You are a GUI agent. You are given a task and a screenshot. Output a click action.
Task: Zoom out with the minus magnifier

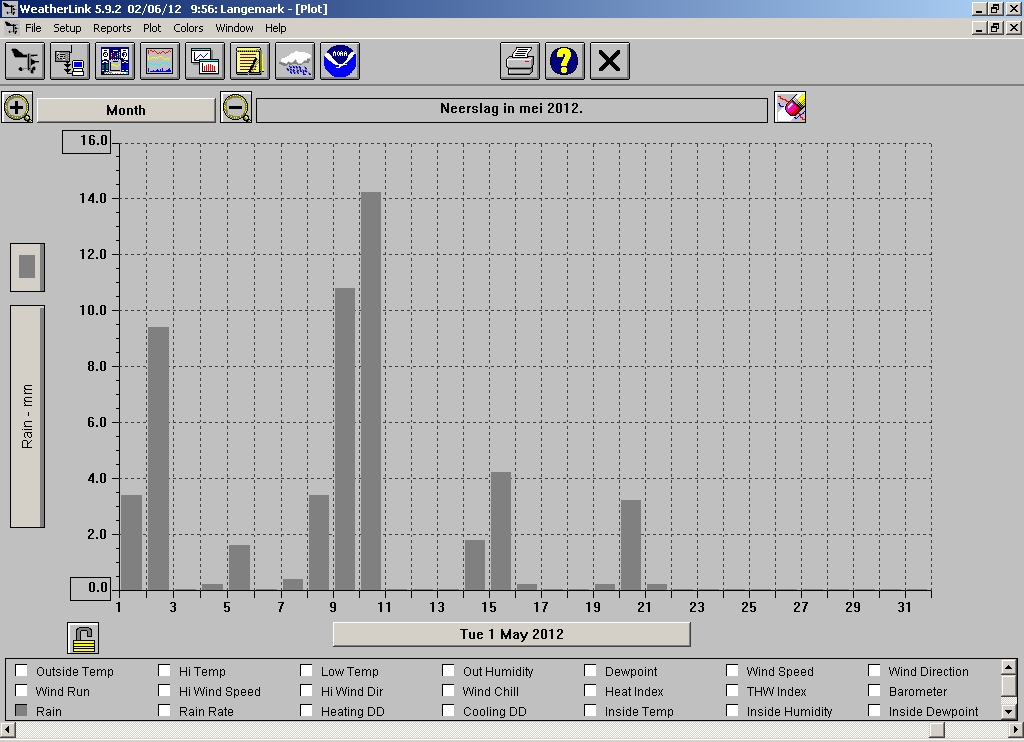236,108
